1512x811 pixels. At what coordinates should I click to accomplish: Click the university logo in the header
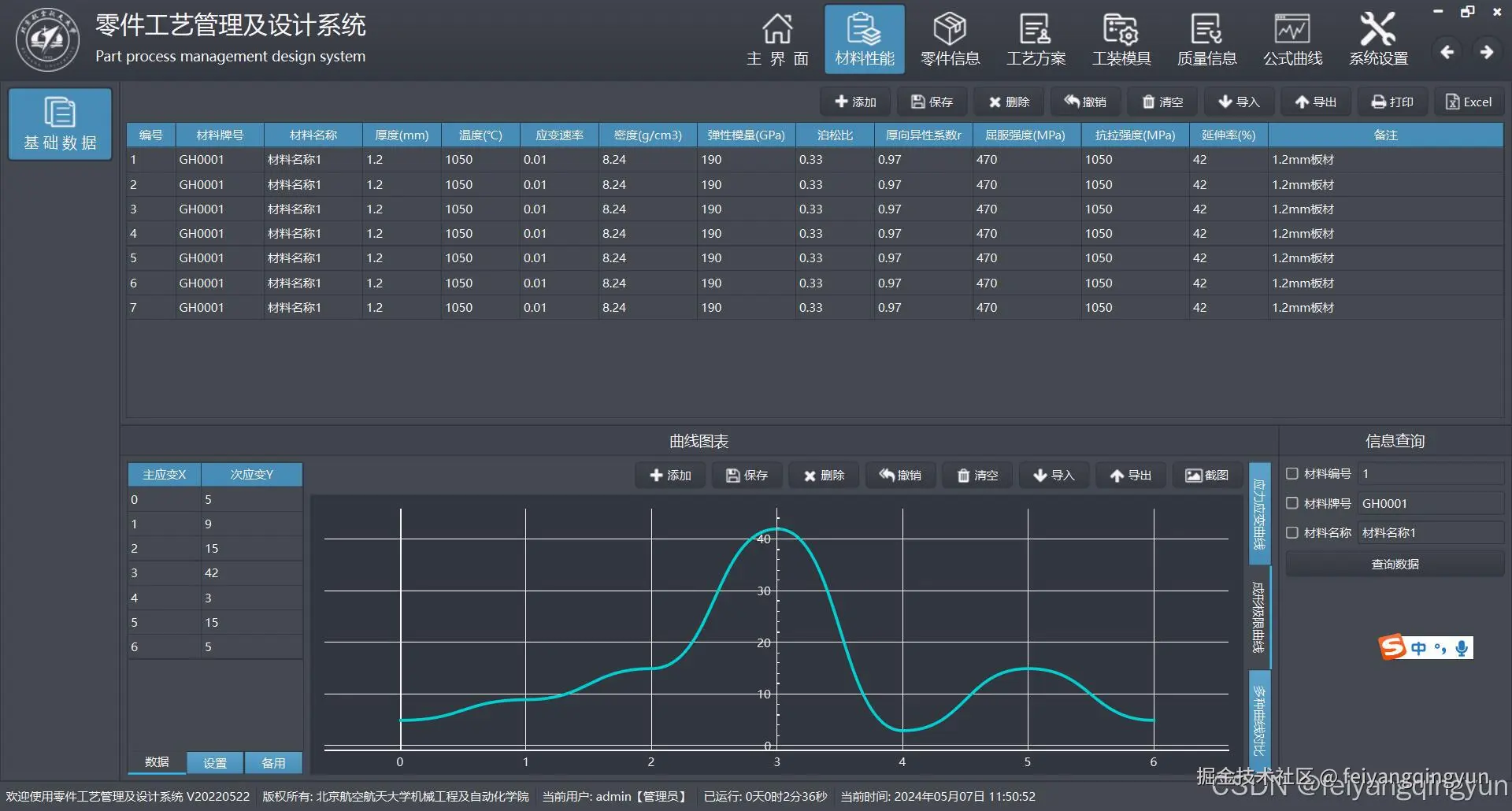point(48,39)
